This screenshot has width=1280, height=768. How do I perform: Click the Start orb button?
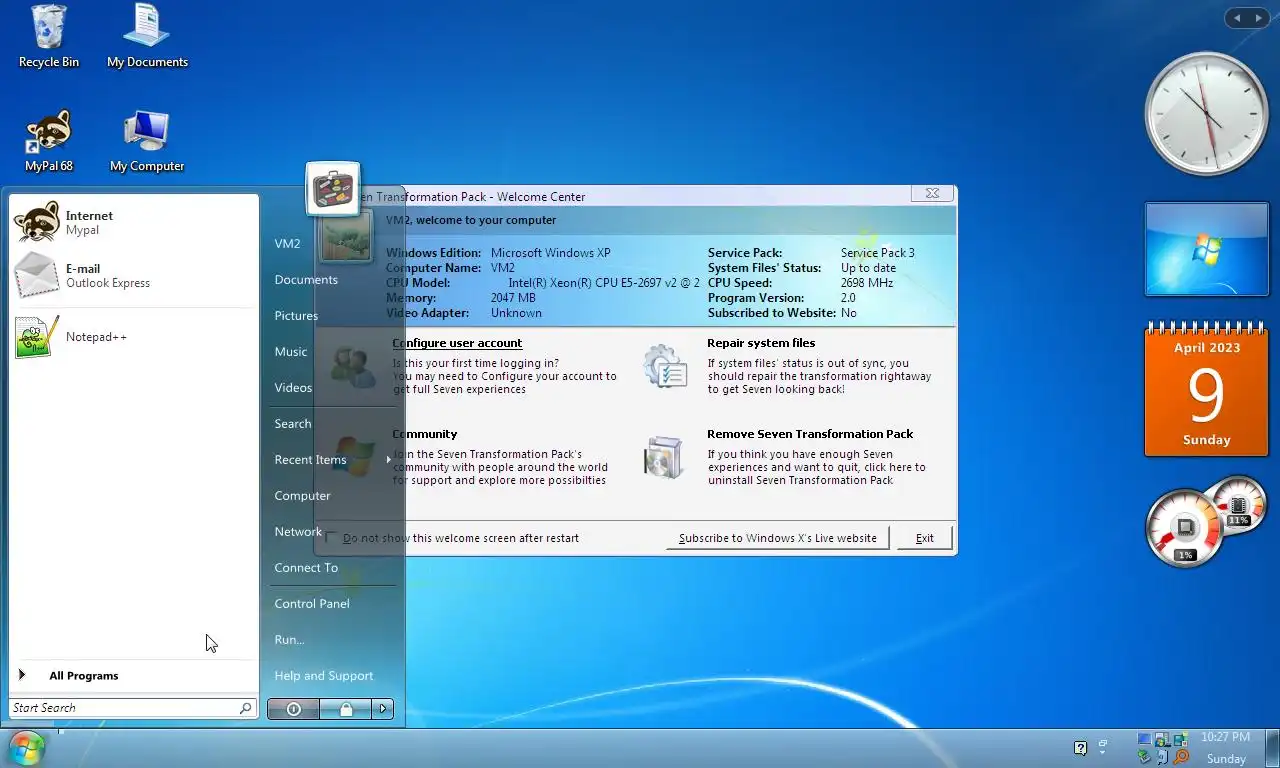pos(26,748)
